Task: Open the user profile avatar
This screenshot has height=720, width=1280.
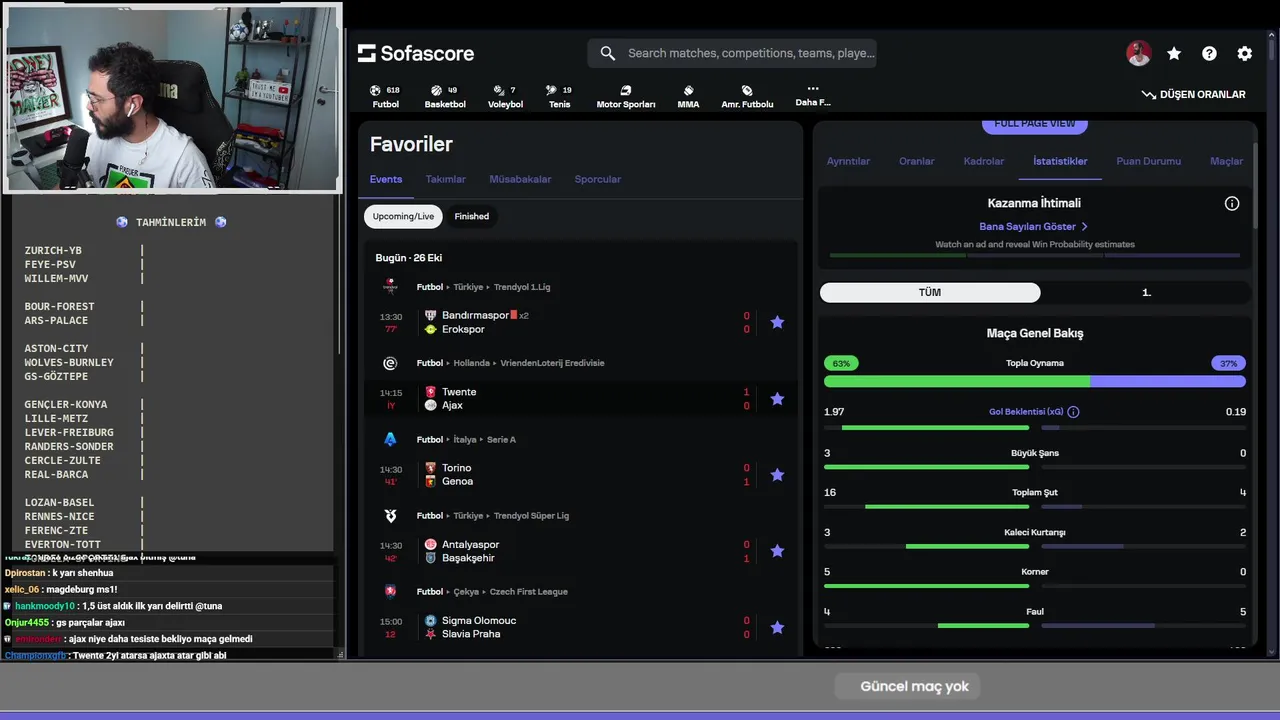Action: pyautogui.click(x=1138, y=54)
